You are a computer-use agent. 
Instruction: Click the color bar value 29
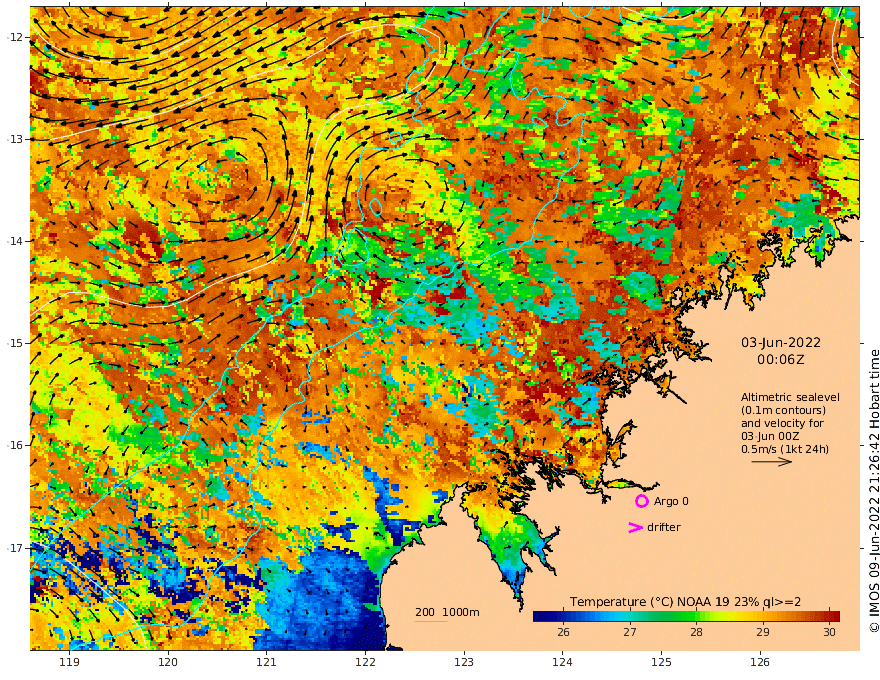[763, 632]
